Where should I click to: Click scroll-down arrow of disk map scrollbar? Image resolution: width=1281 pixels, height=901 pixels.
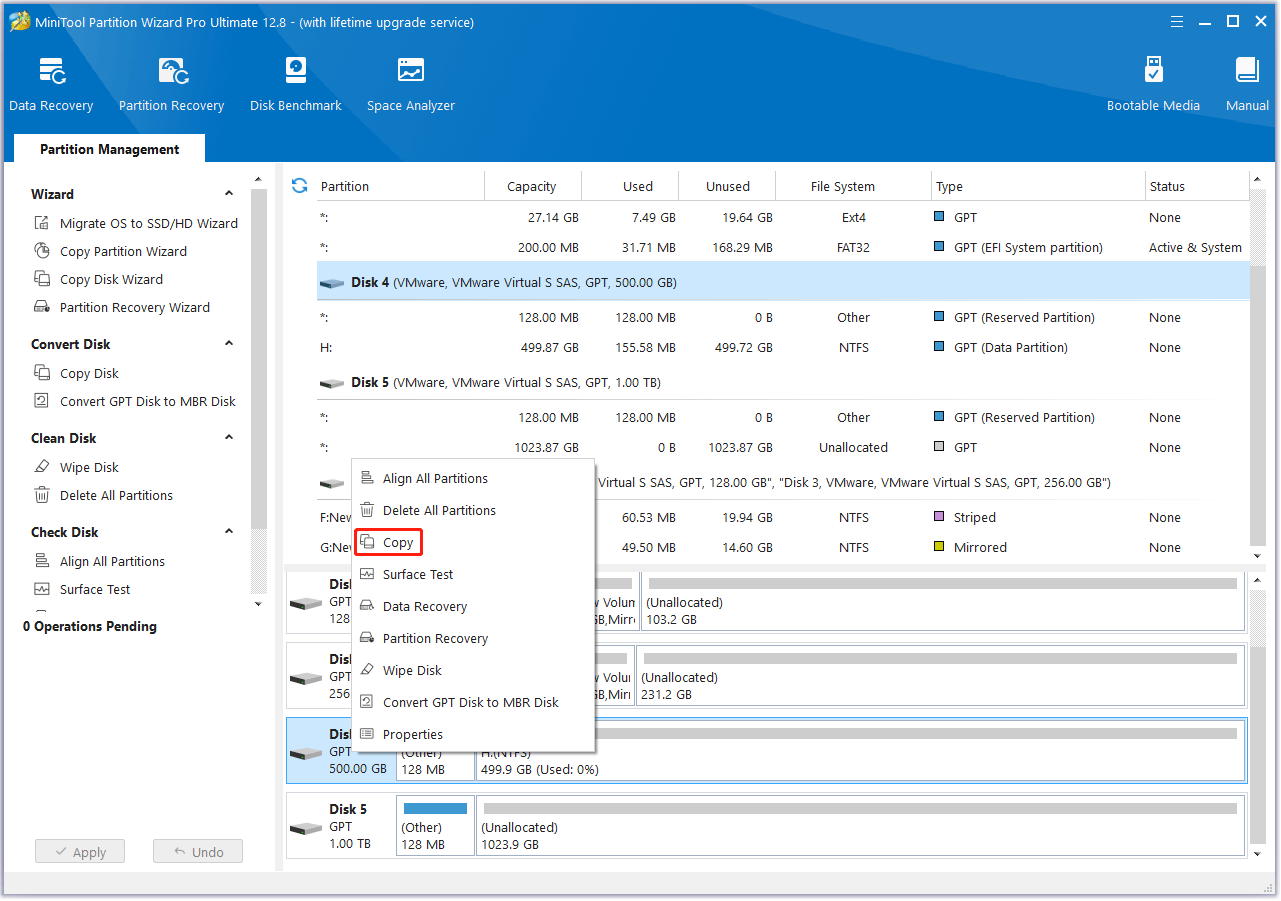(1258, 855)
